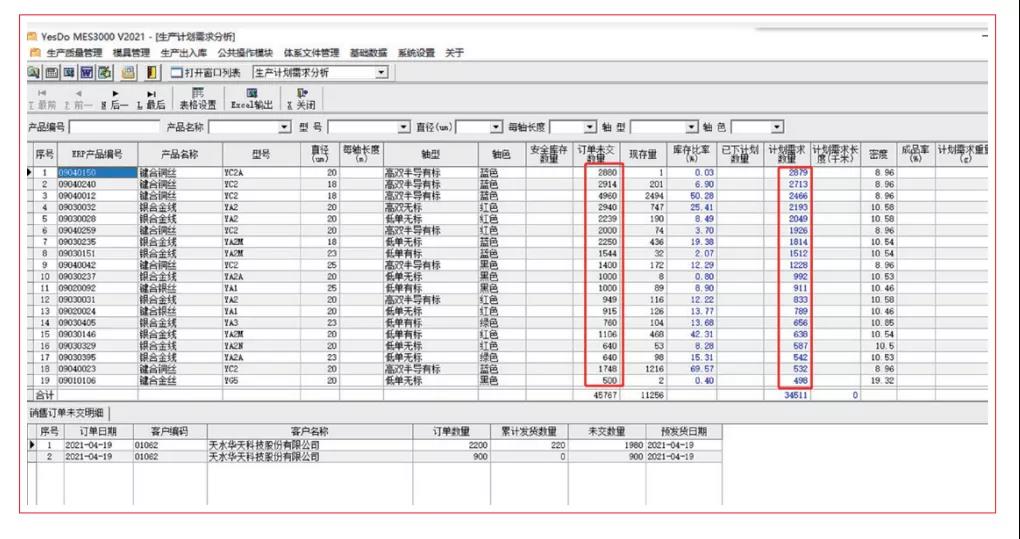The width and height of the screenshot is (1020, 539).
Task: Click the blue W document icon in the toolbar
Action: 87,72
